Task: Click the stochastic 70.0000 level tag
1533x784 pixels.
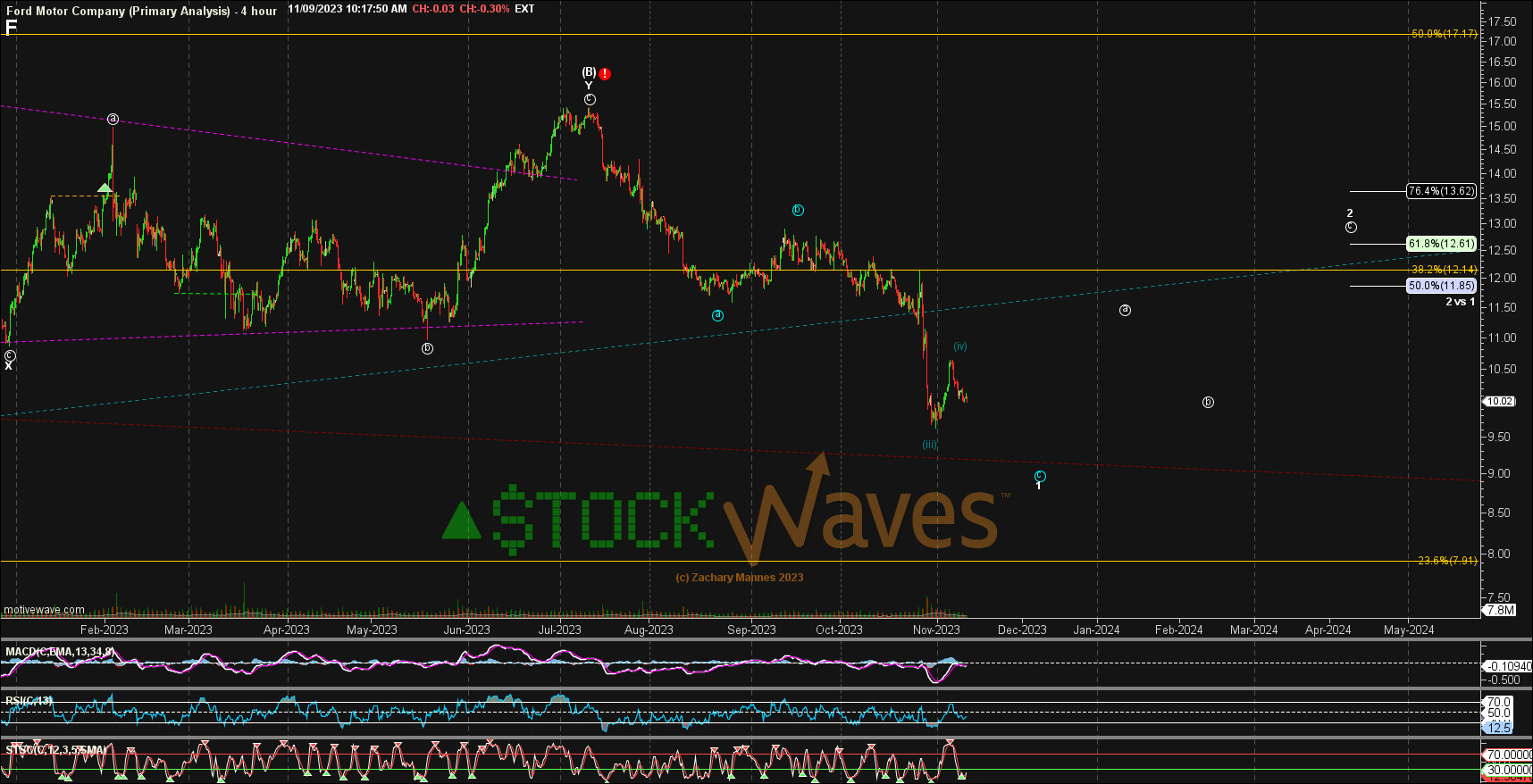Action: [1508, 755]
